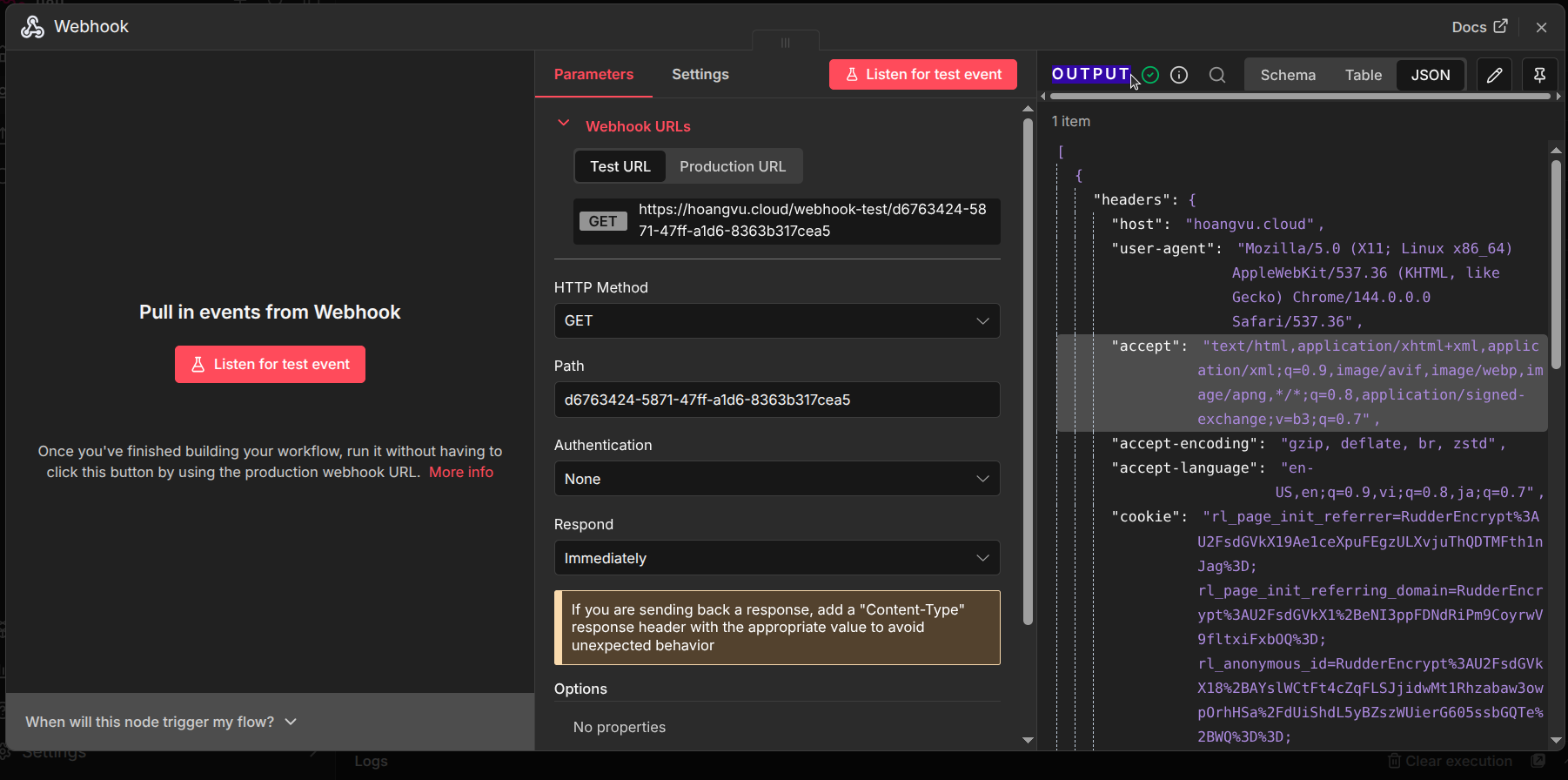The height and width of the screenshot is (780, 1568).
Task: Switch output view to JSON
Action: [x=1431, y=75]
